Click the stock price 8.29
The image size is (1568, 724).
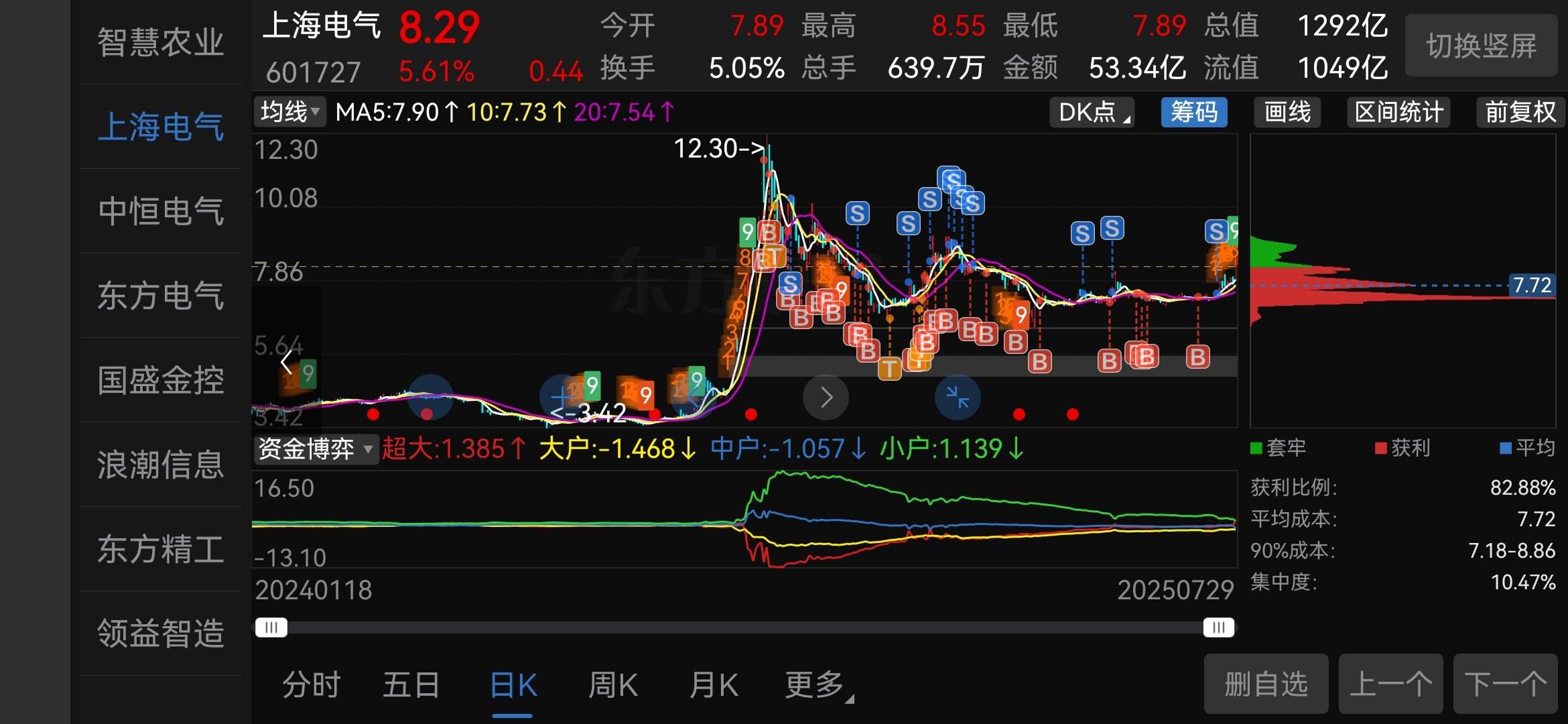[x=440, y=27]
